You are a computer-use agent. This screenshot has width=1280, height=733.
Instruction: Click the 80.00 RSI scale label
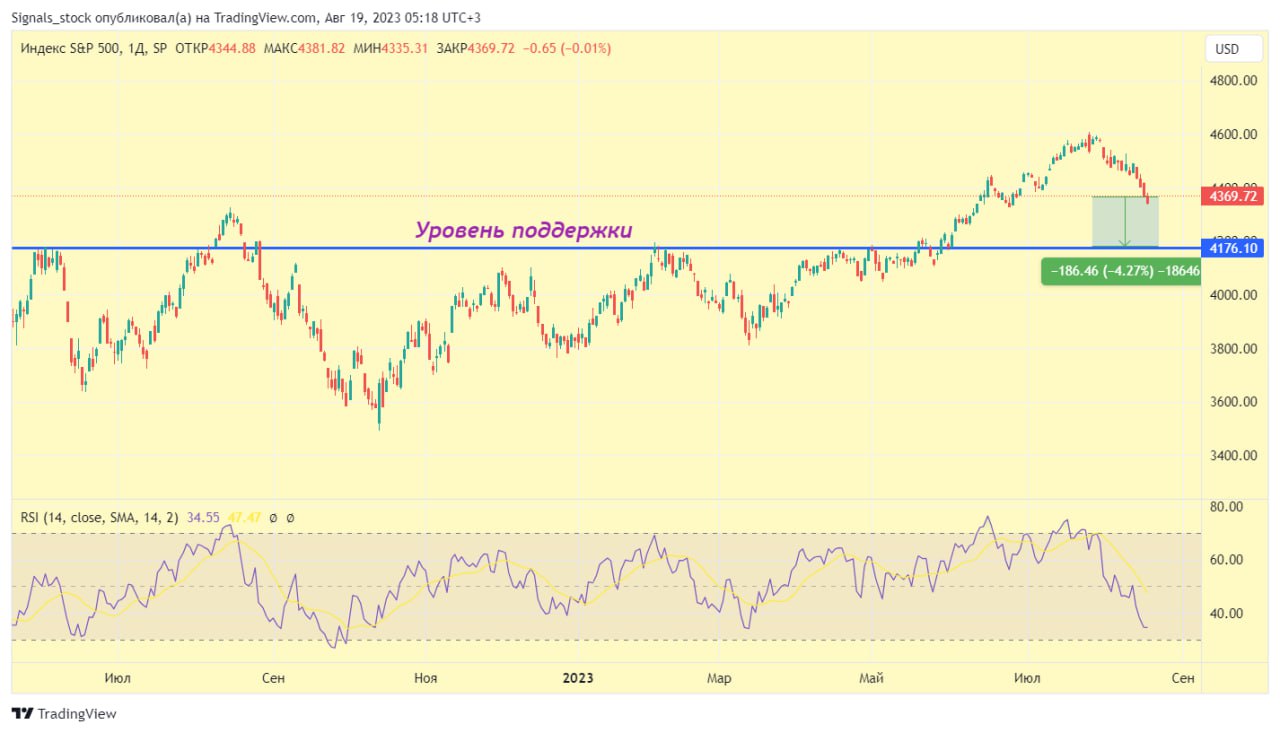click(1226, 507)
